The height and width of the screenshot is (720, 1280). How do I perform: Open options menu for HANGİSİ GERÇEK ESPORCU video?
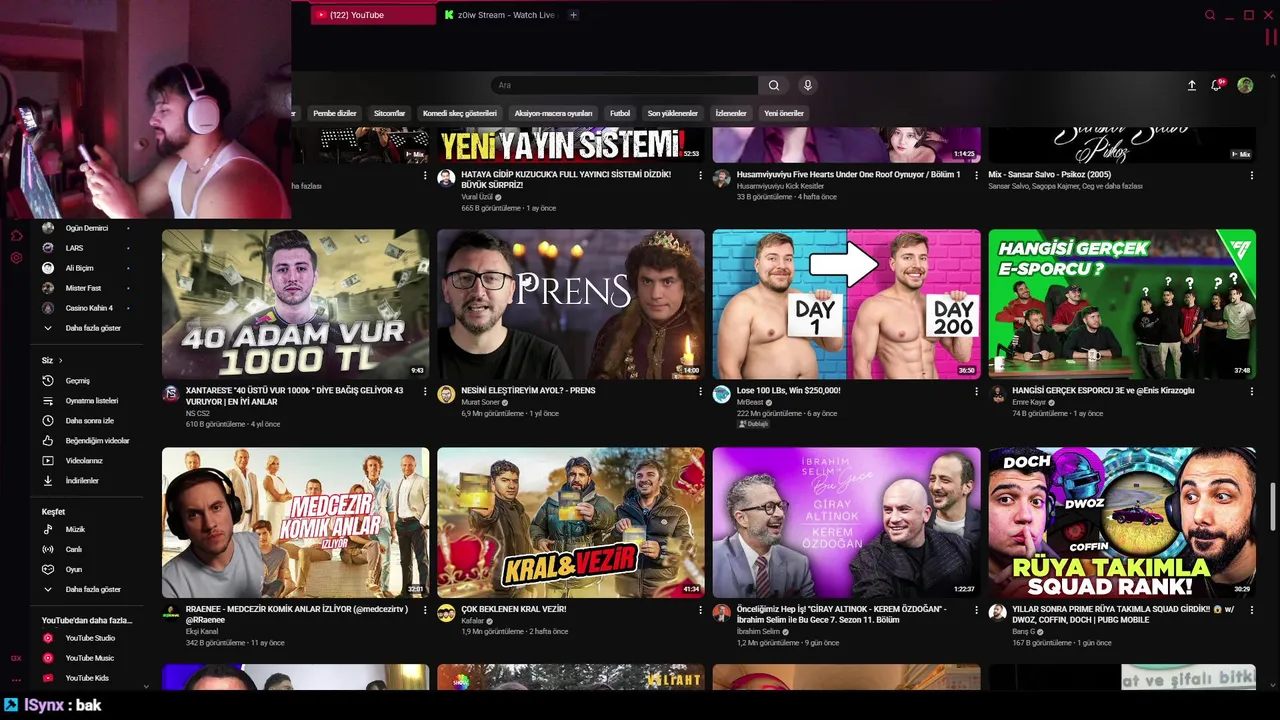1251,392
